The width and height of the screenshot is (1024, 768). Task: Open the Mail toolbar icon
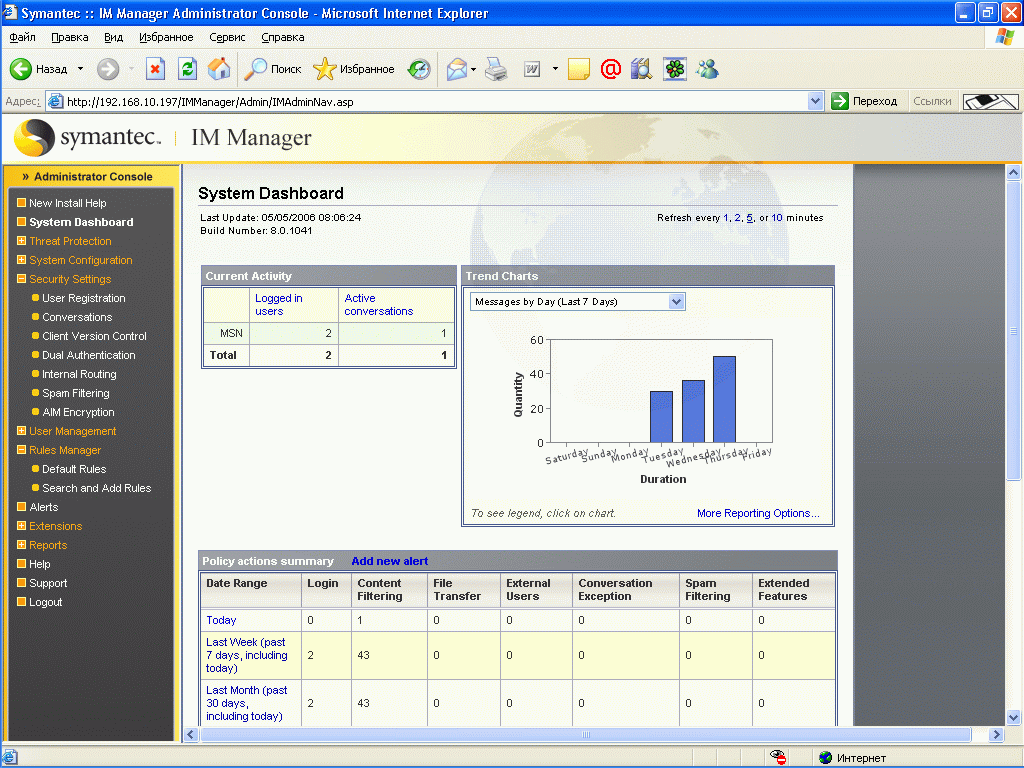pos(457,69)
